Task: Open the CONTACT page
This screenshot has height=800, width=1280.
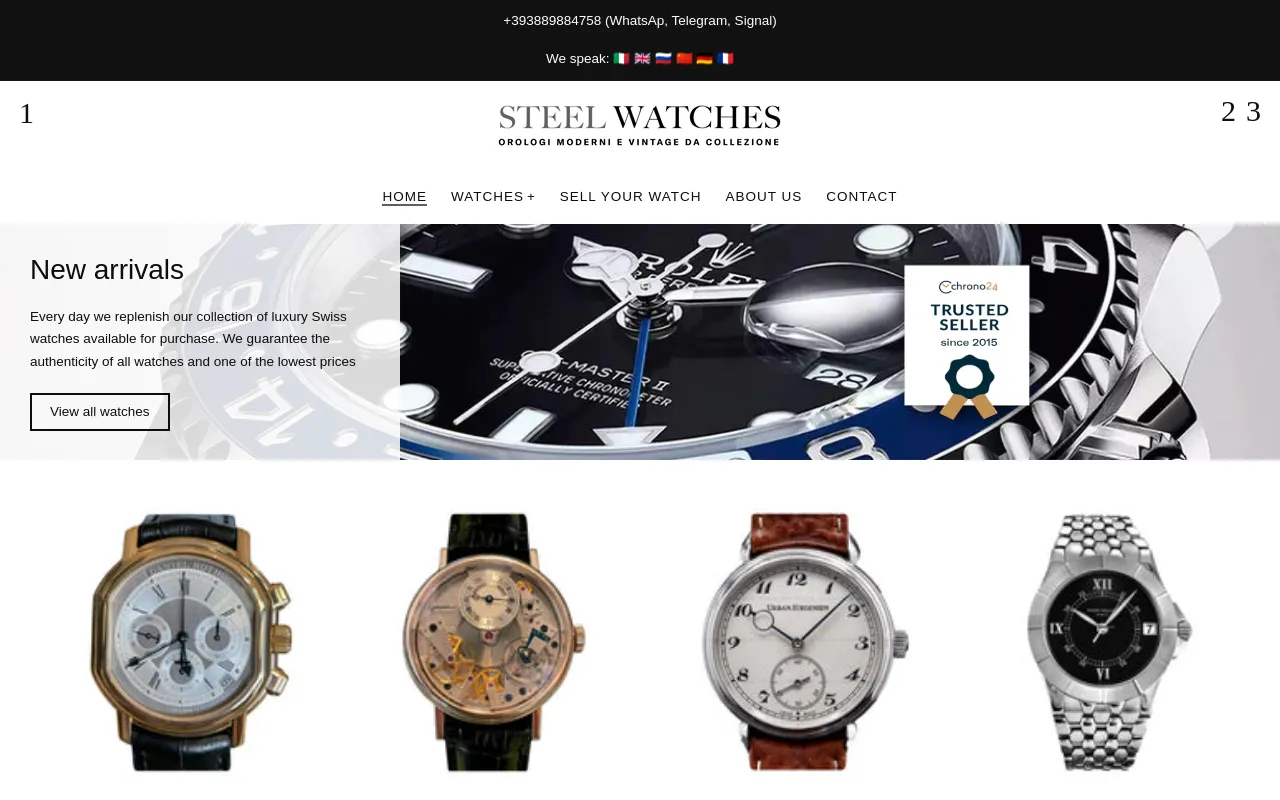Action: point(861,197)
